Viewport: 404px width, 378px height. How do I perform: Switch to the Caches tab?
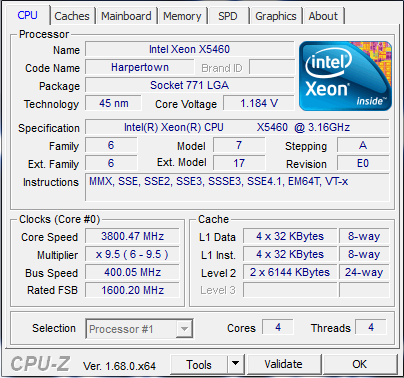click(x=72, y=16)
